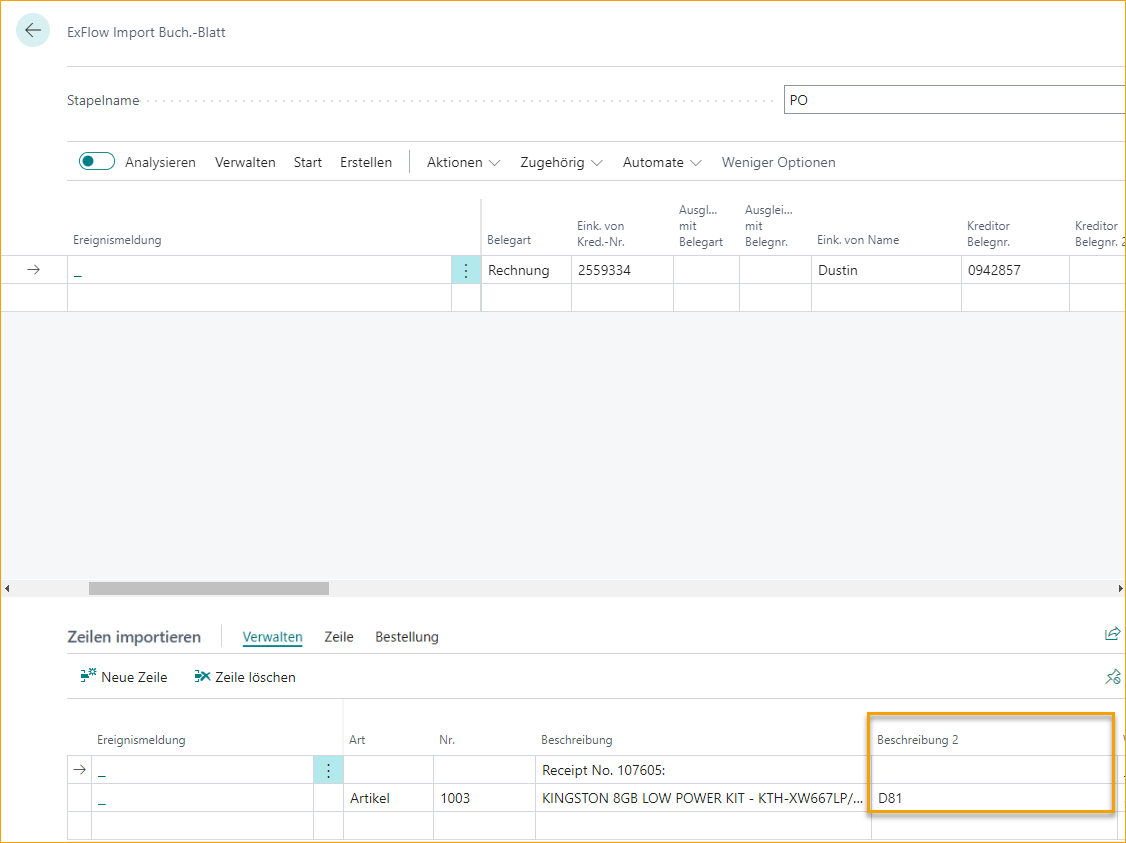Select the D81 Beschreibung 2 cell
1126x843 pixels.
tap(990, 798)
